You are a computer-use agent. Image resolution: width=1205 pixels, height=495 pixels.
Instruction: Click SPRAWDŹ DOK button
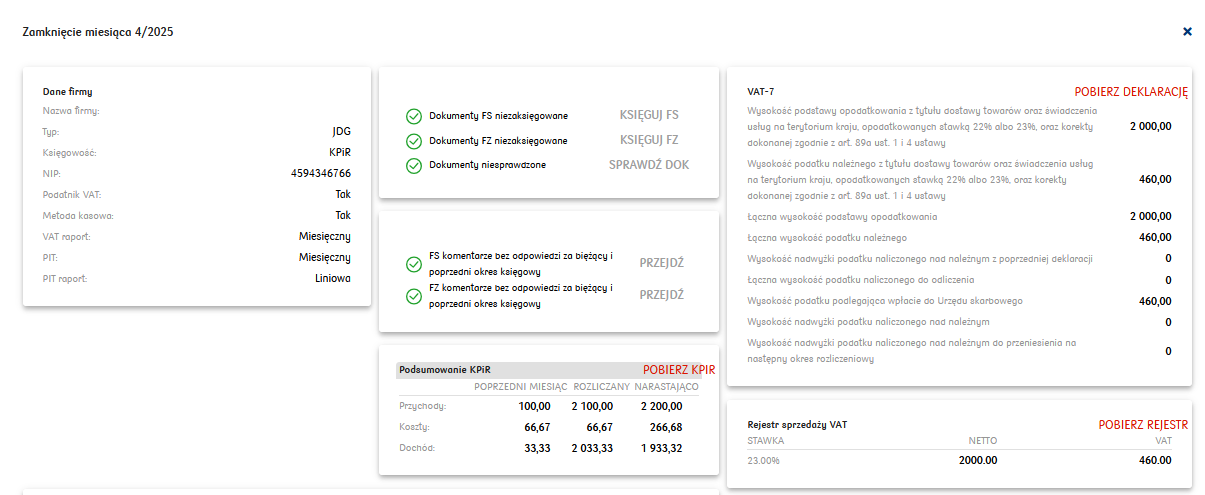(649, 164)
